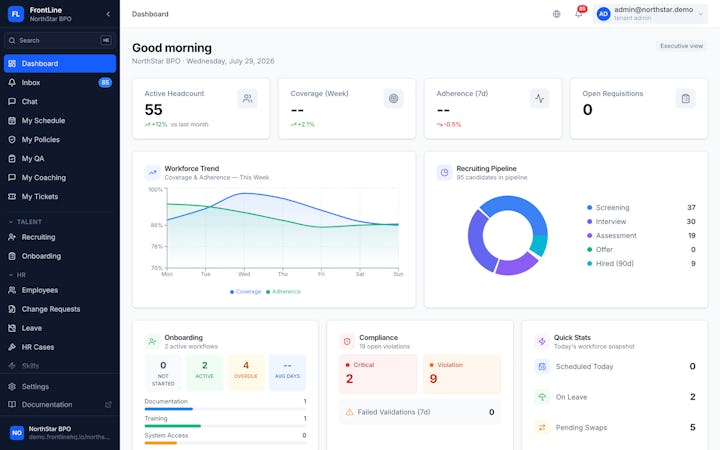Click the Recruiting Pipeline pie icon
This screenshot has width=720, height=450.
[444, 173]
